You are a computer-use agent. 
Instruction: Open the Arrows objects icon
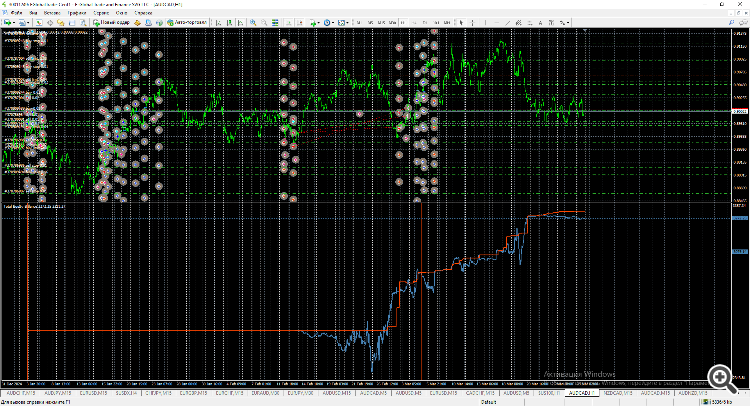[x=562, y=22]
